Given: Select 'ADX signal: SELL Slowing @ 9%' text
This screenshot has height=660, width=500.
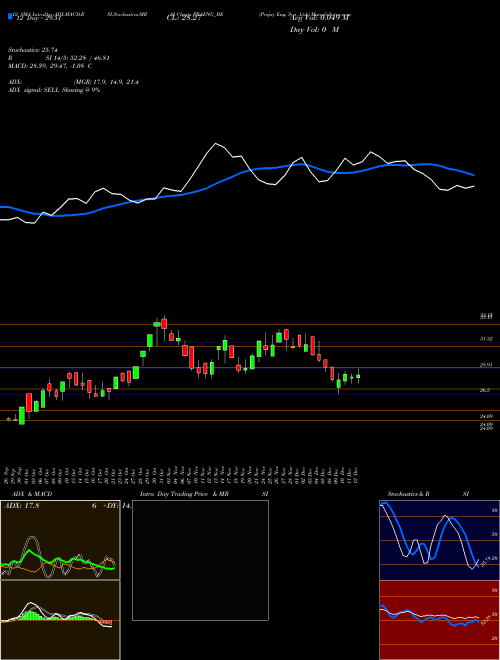Looking at the screenshot, I should coord(54,90).
